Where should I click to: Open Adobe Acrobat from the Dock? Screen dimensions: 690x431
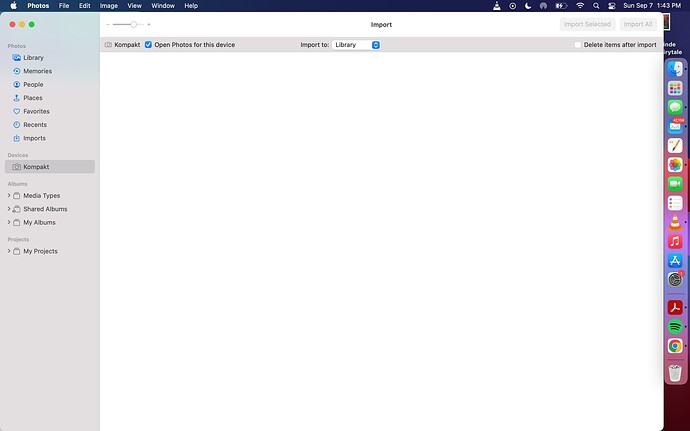(675, 307)
